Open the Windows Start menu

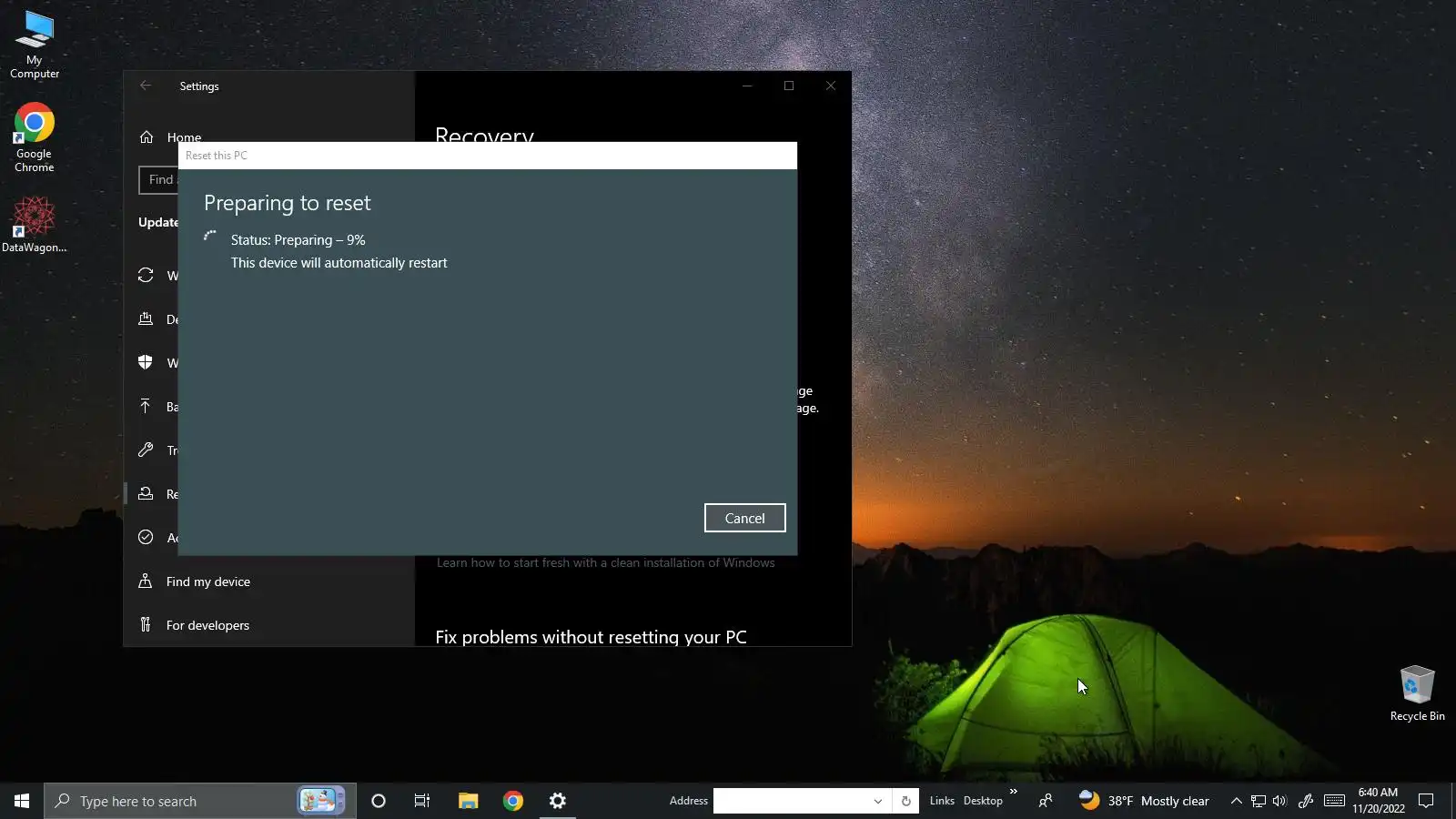(22, 801)
